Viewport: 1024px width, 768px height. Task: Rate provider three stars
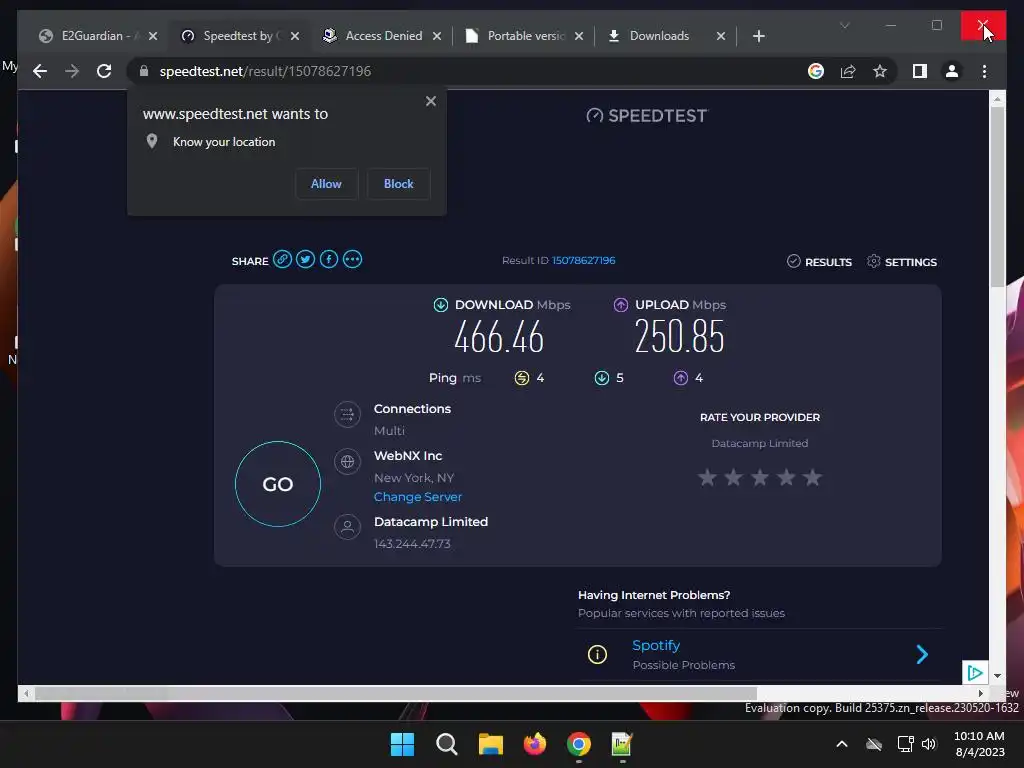(x=760, y=477)
